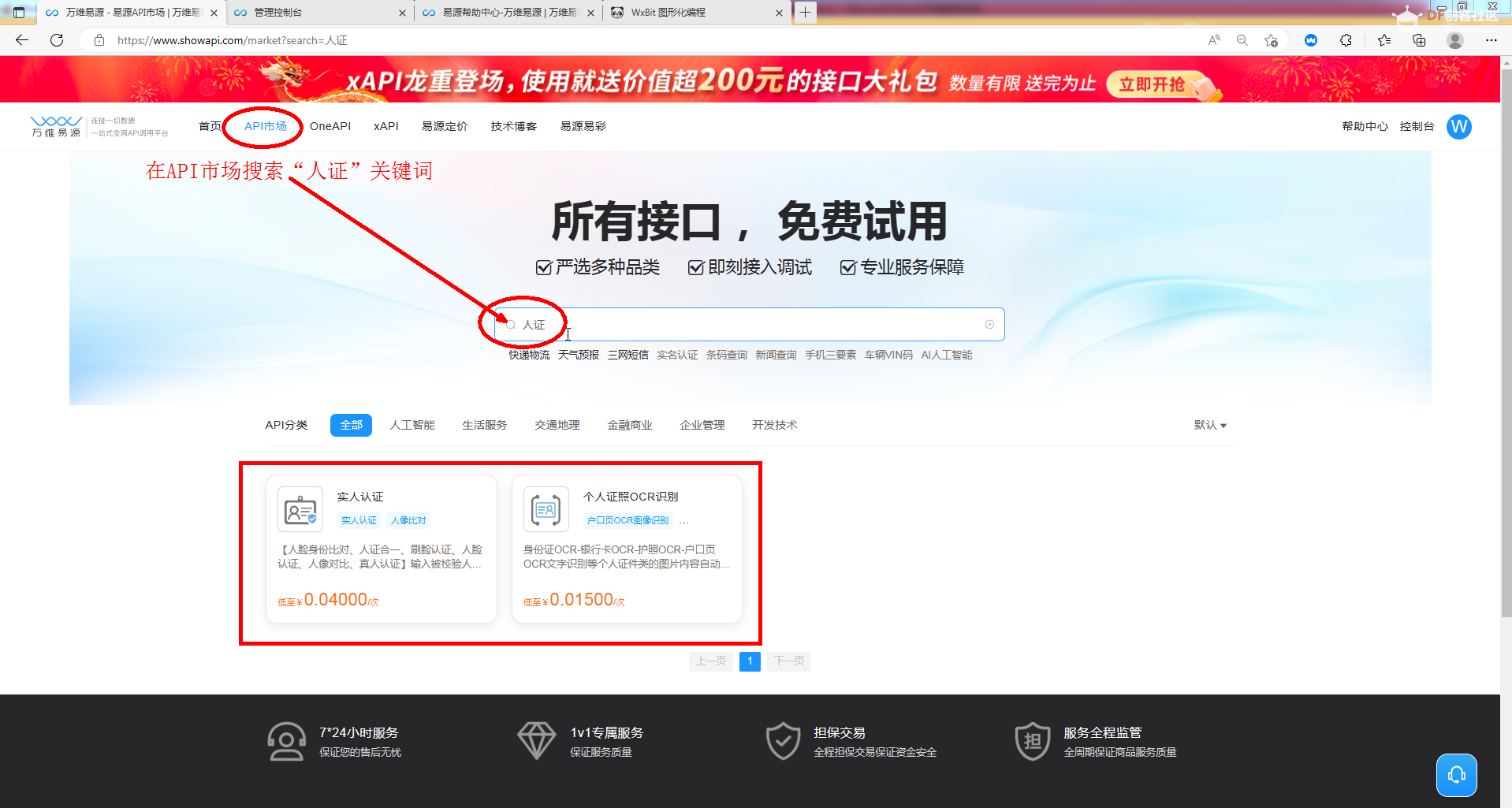Open browser extensions puzzle icon
Viewport: 1512px width, 808px height.
point(1346,40)
